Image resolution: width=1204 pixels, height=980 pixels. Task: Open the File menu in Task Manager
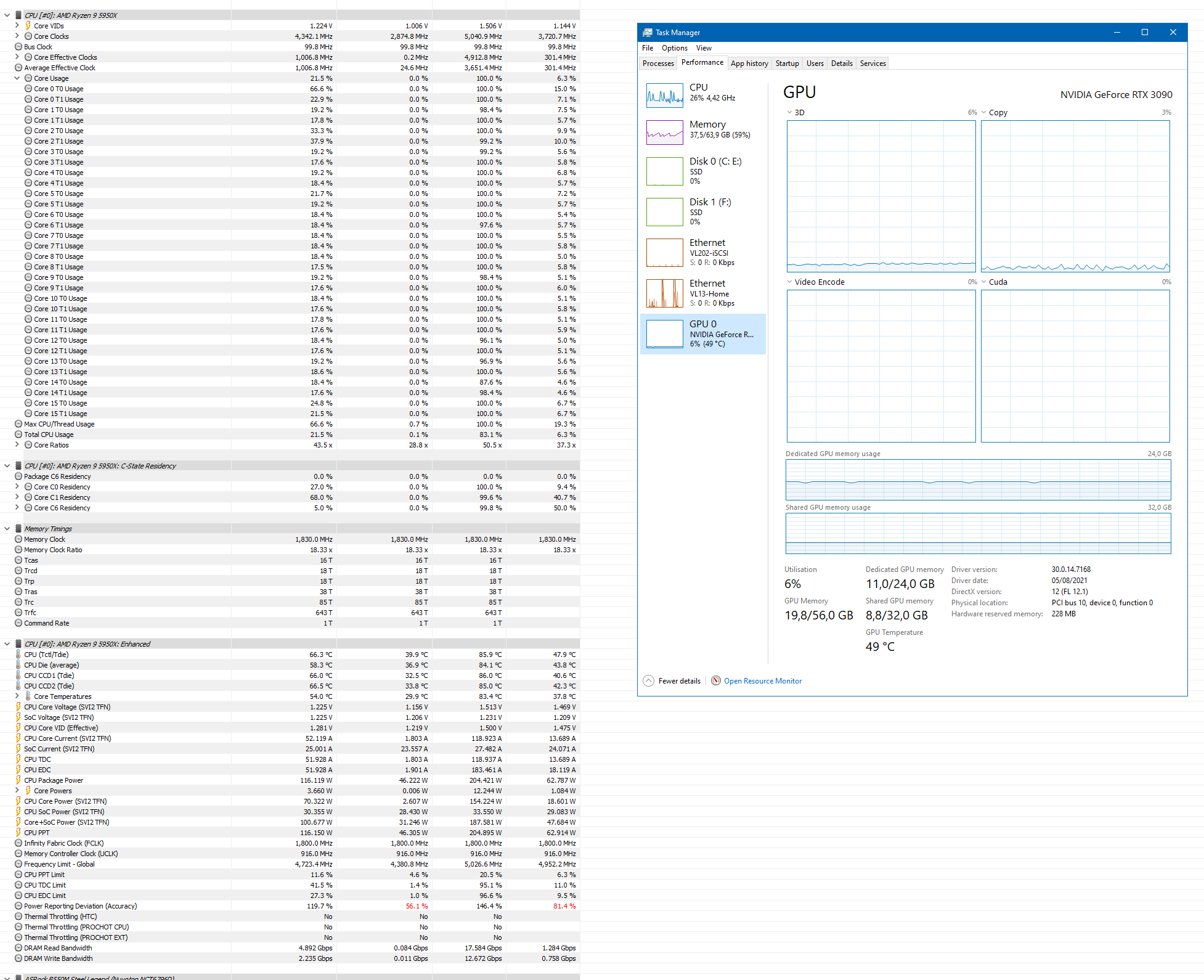pos(648,48)
